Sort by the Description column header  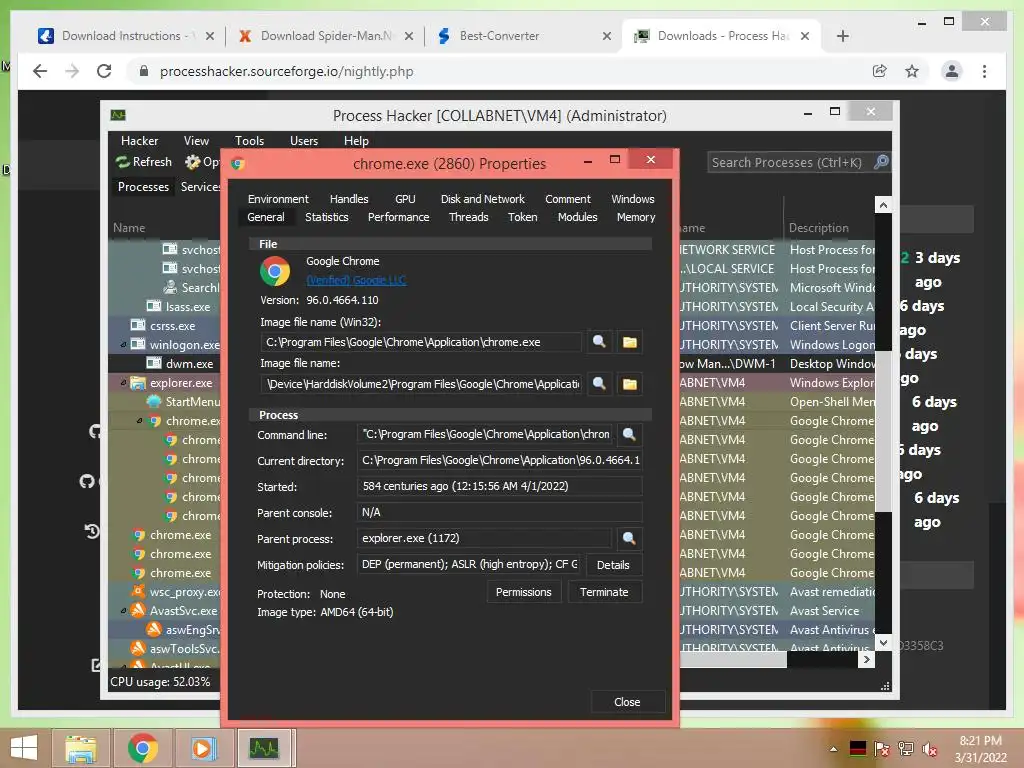point(819,228)
